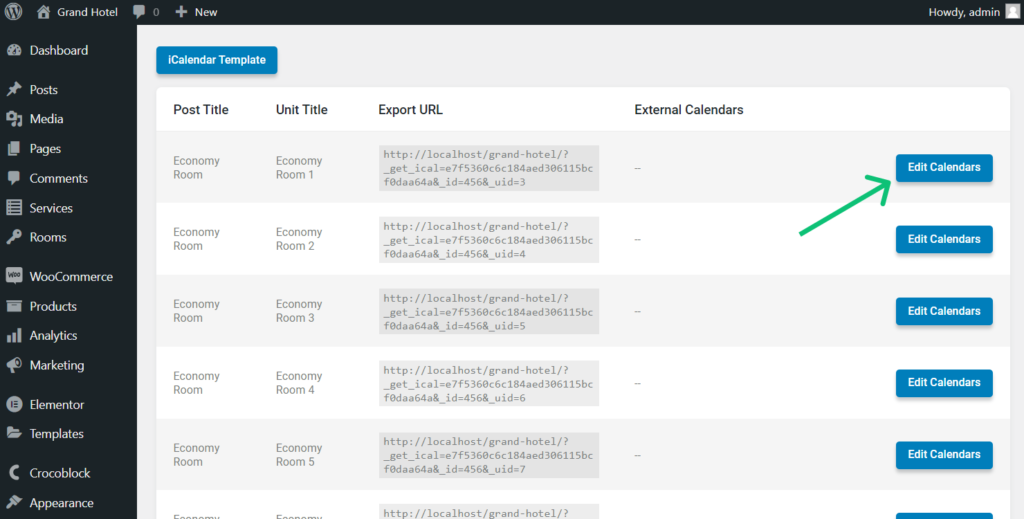Click the Crocoblock crescent icon
This screenshot has width=1024, height=519.
click(14, 473)
